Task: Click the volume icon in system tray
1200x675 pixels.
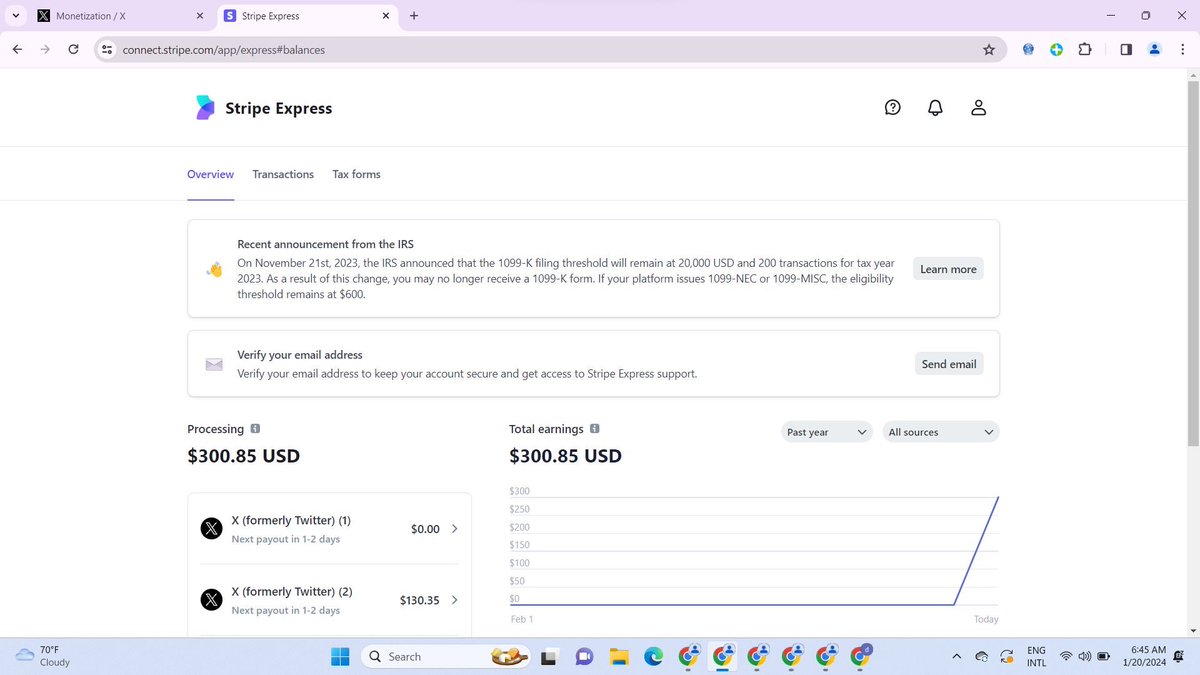Action: pyautogui.click(x=1085, y=657)
